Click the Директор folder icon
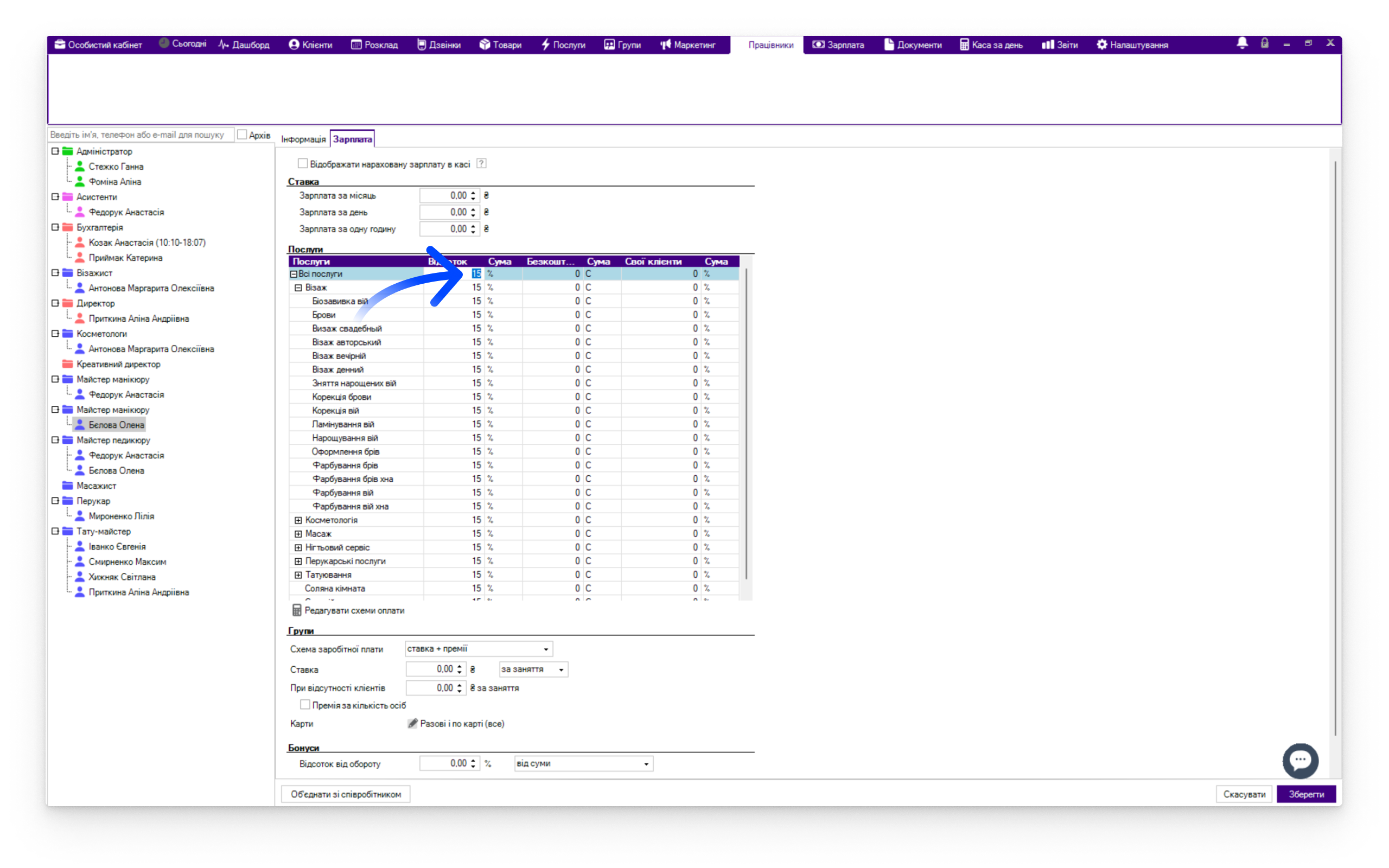This screenshot has height=868, width=1389. [67, 303]
